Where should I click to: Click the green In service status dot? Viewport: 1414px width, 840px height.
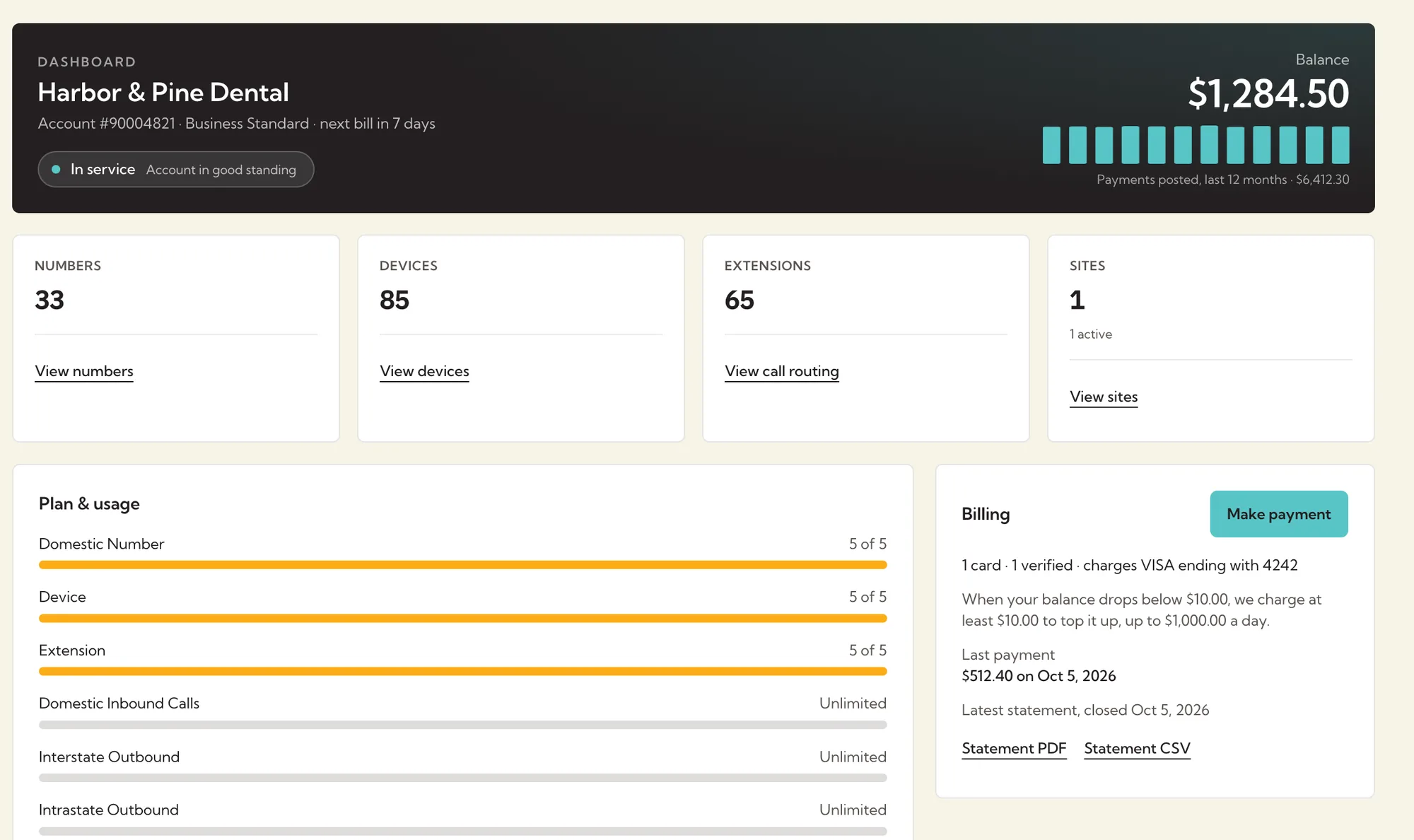coord(56,170)
